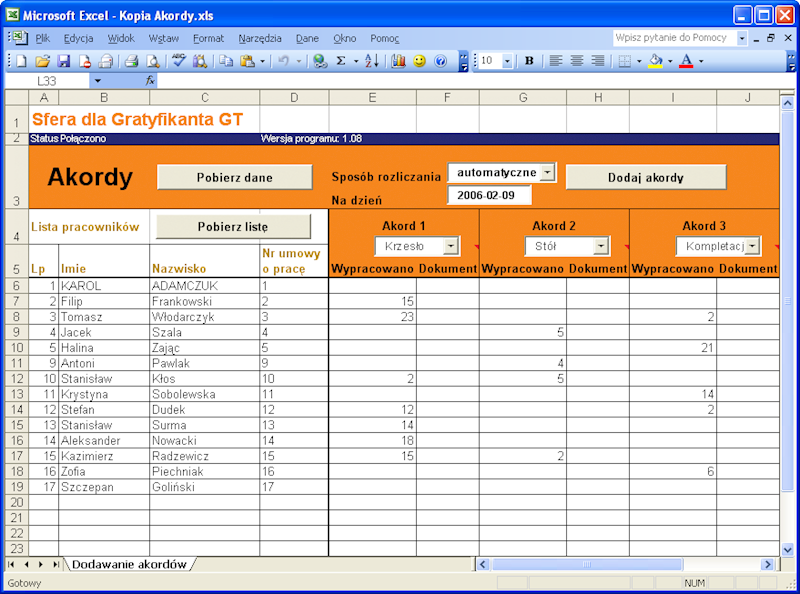Select the Dodawanie akordów sheet tab

tap(129, 564)
